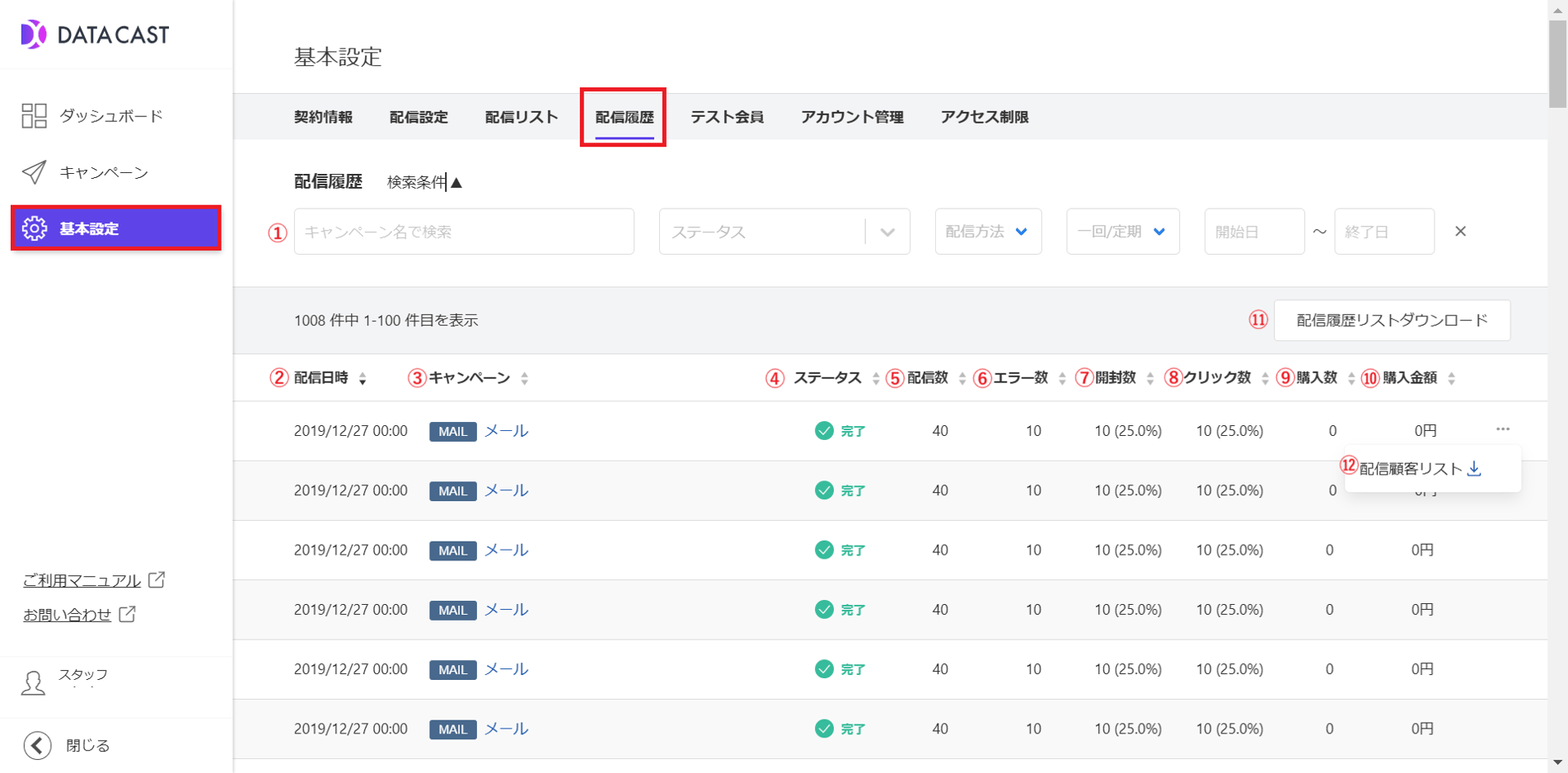
Task: Open メール campaign link in second row
Action: point(506,490)
